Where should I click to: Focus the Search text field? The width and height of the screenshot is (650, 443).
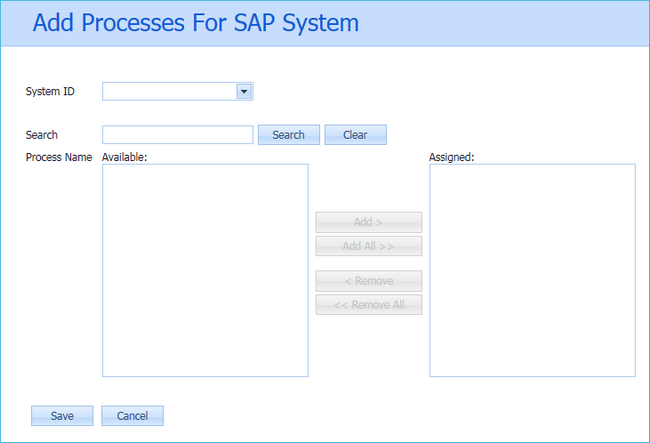click(x=177, y=135)
